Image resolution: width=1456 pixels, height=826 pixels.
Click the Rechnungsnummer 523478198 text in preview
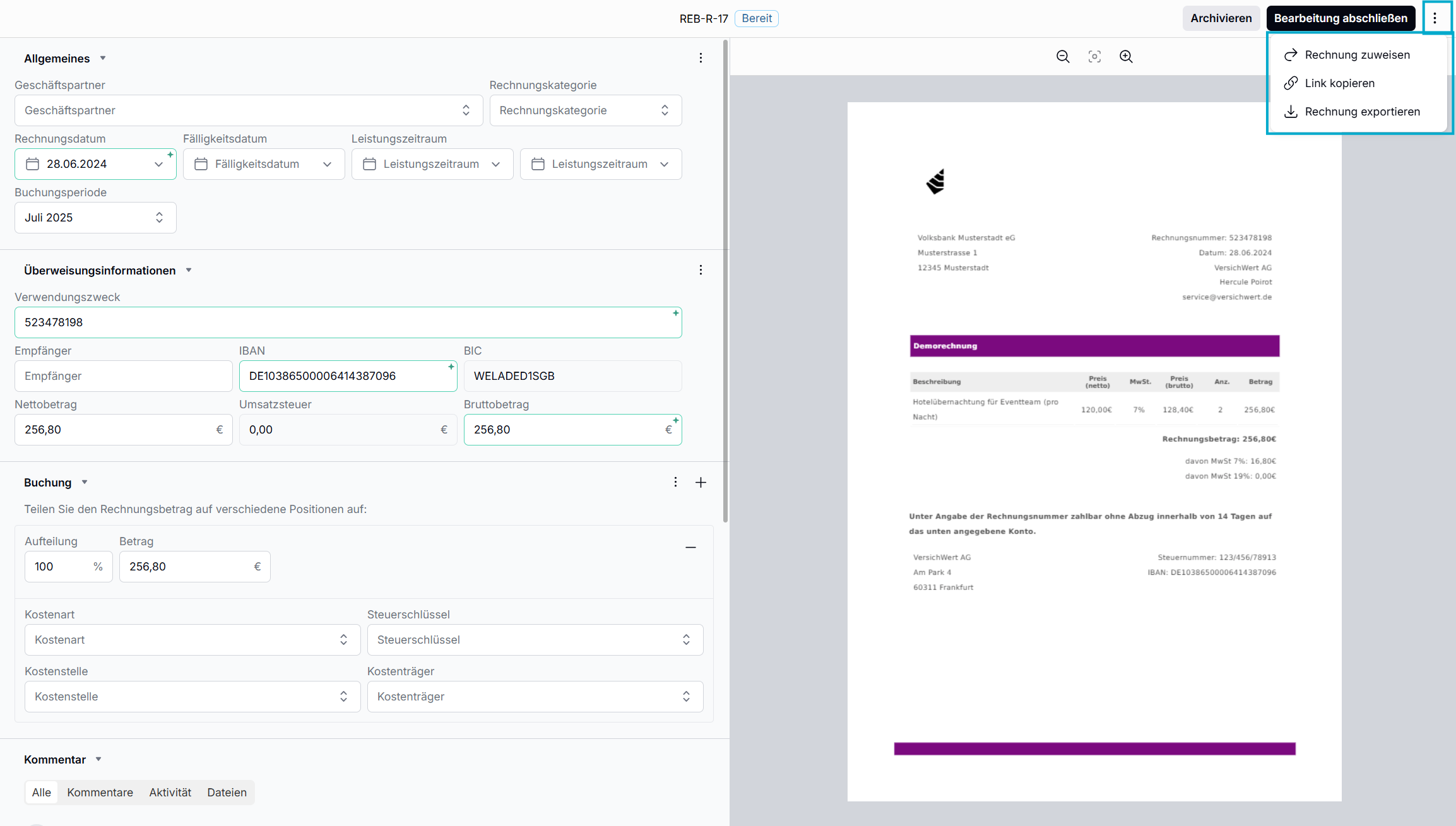[1211, 238]
